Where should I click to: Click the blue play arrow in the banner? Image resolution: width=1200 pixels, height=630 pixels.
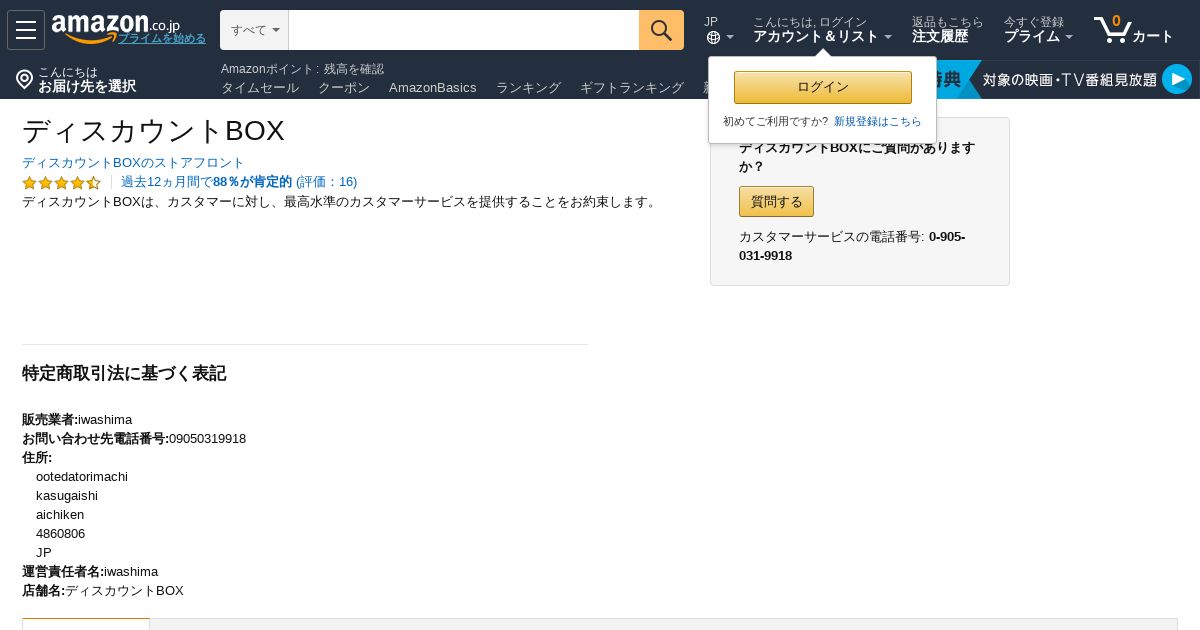click(x=1177, y=79)
